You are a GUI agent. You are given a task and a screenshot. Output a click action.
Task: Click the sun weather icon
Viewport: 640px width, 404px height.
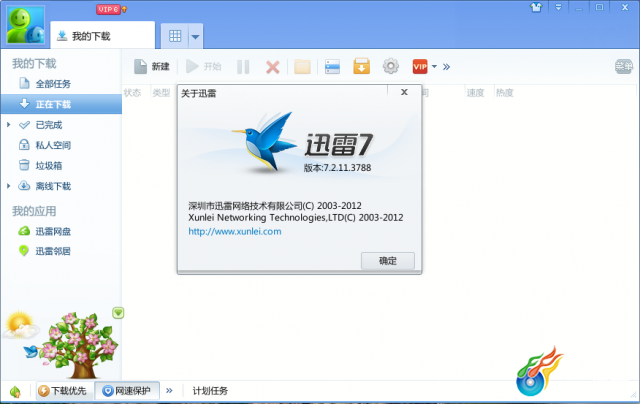pyautogui.click(x=20, y=325)
